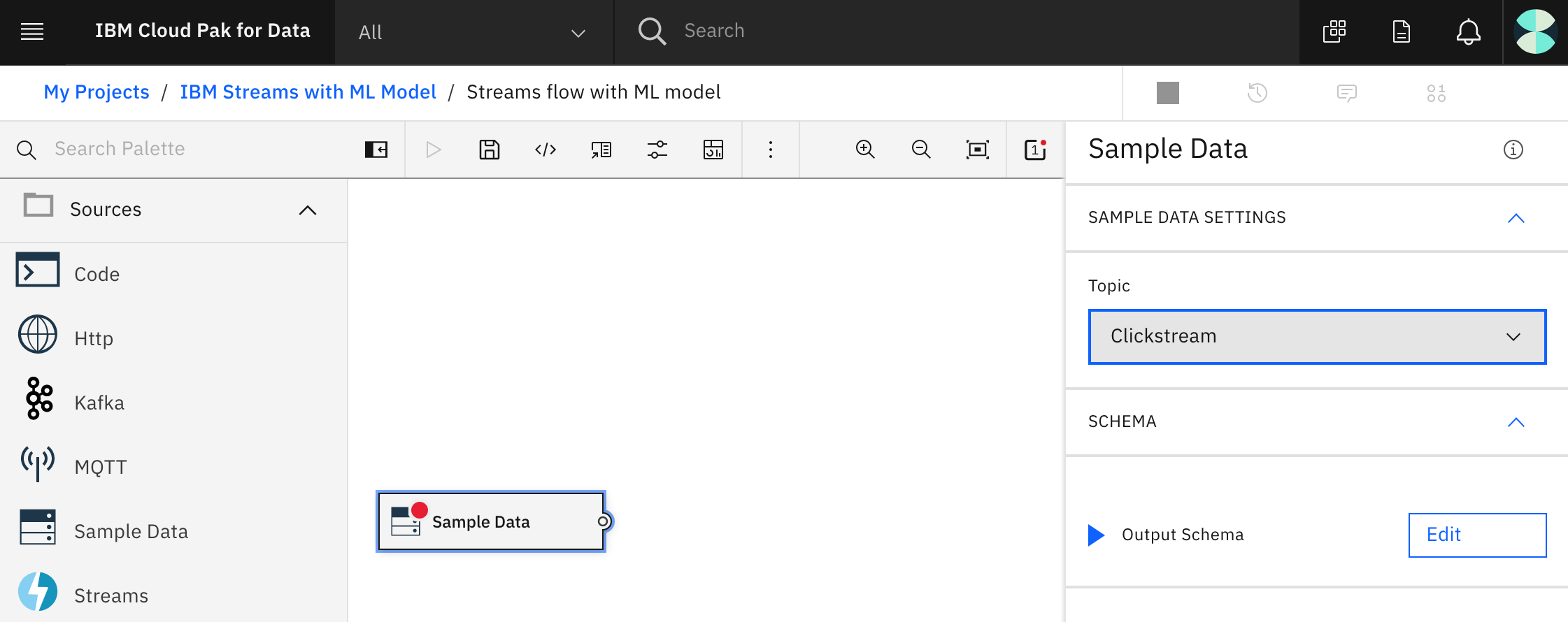Open the comments icon
The image size is (1568, 622).
(x=1347, y=93)
